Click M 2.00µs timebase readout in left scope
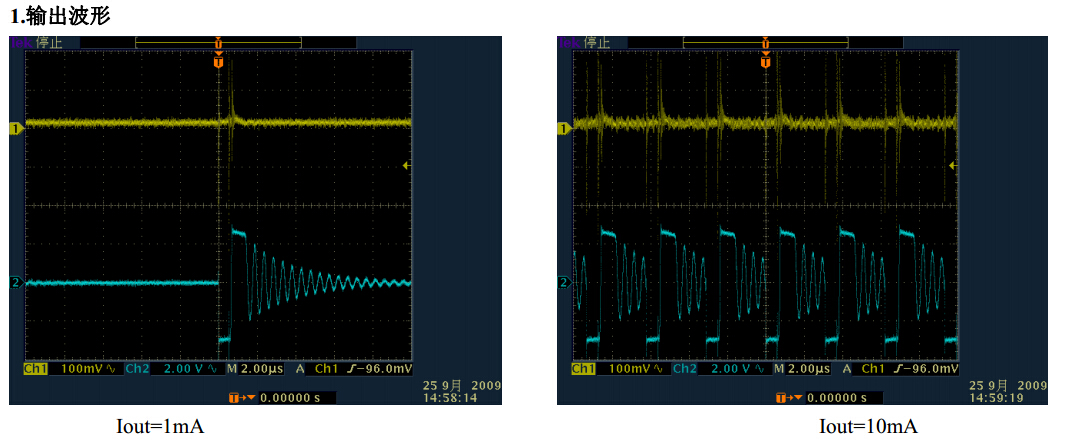The height and width of the screenshot is (441, 1066). click(x=255, y=369)
